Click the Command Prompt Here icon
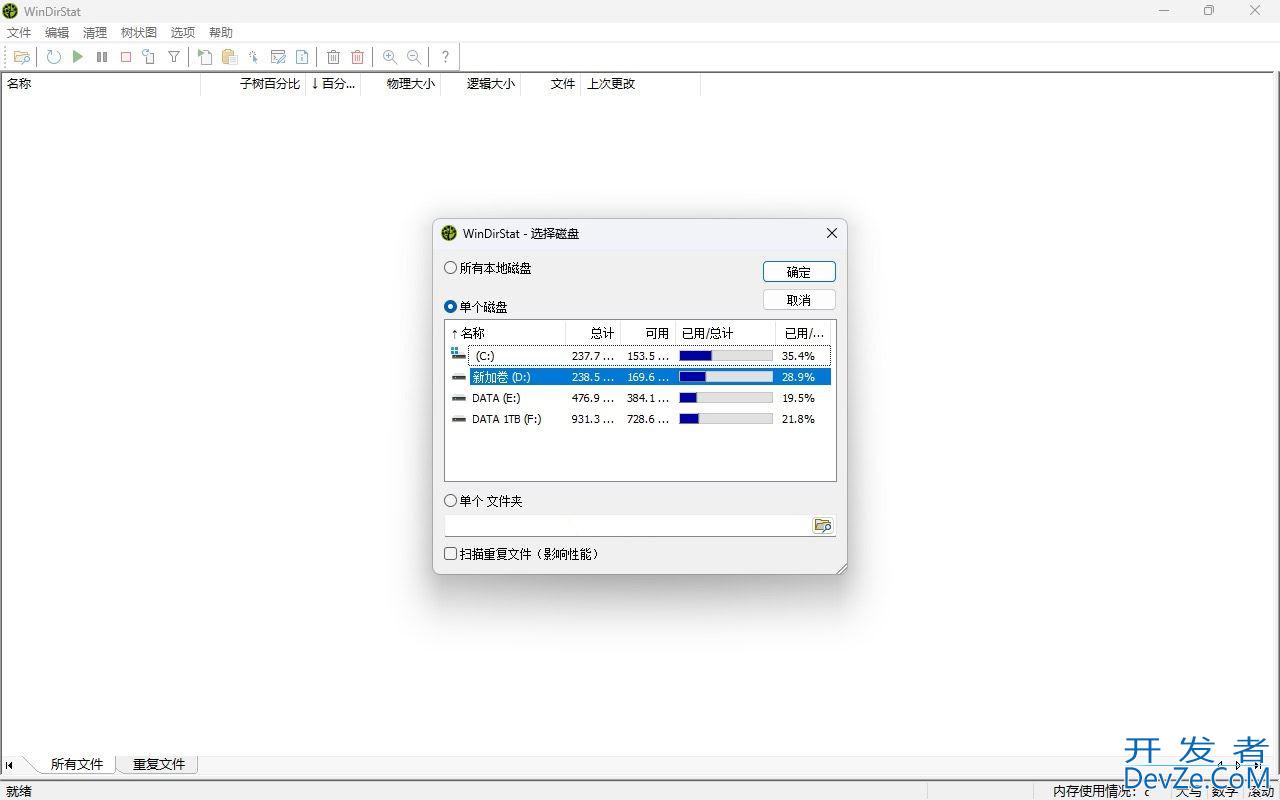The image size is (1280, 800). (278, 57)
